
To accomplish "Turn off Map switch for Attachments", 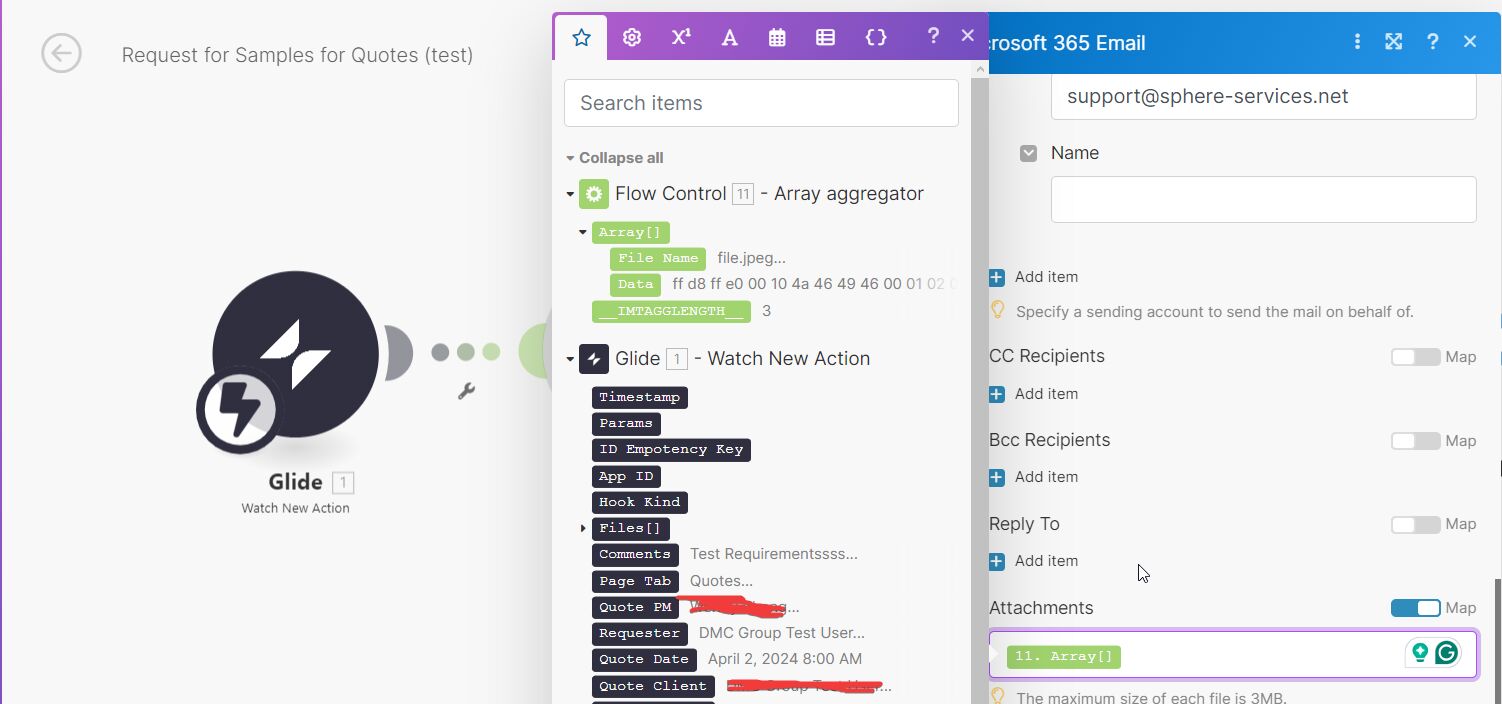I will point(1415,608).
